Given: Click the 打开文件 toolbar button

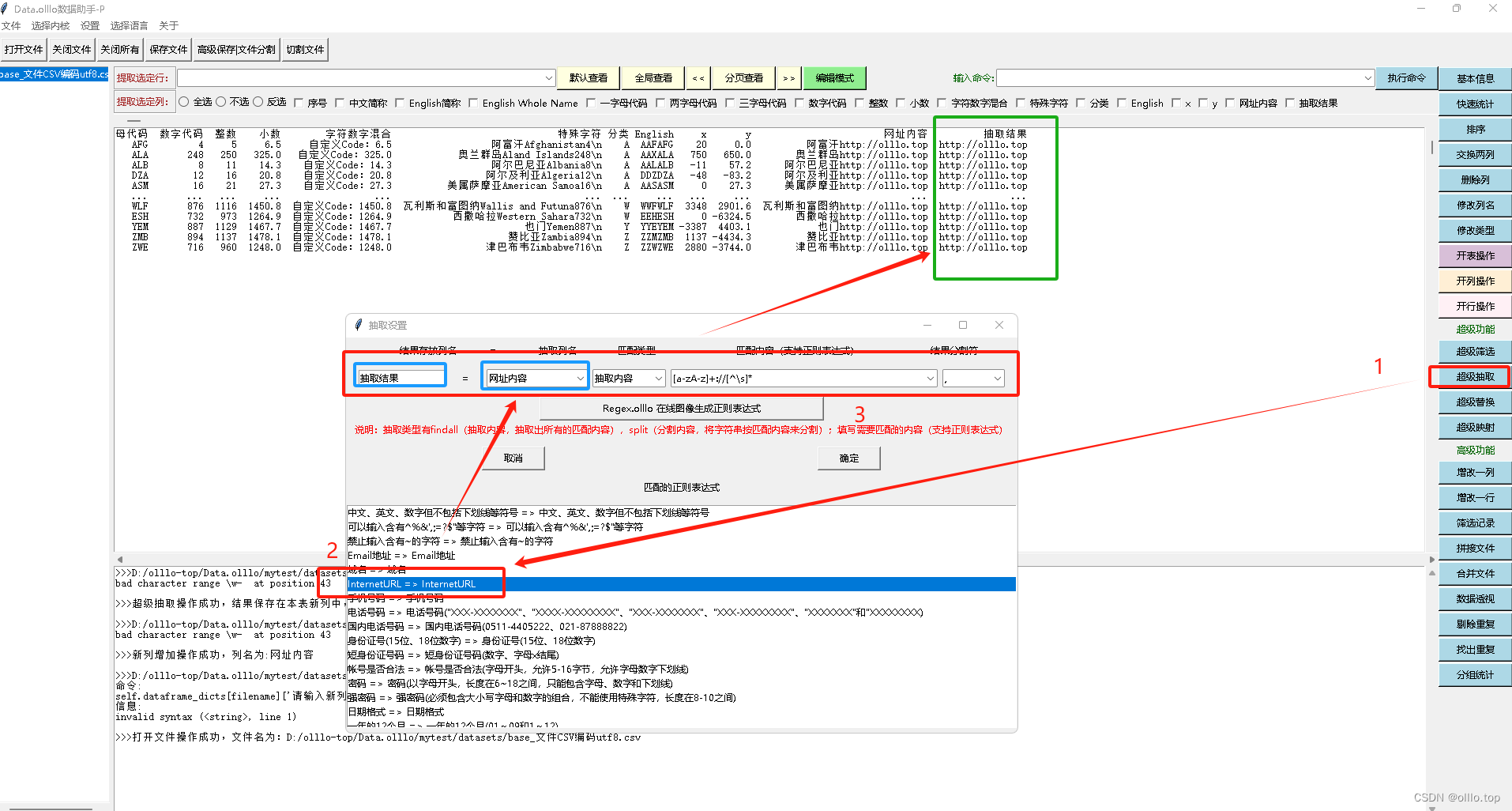Looking at the screenshot, I should pyautogui.click(x=24, y=49).
